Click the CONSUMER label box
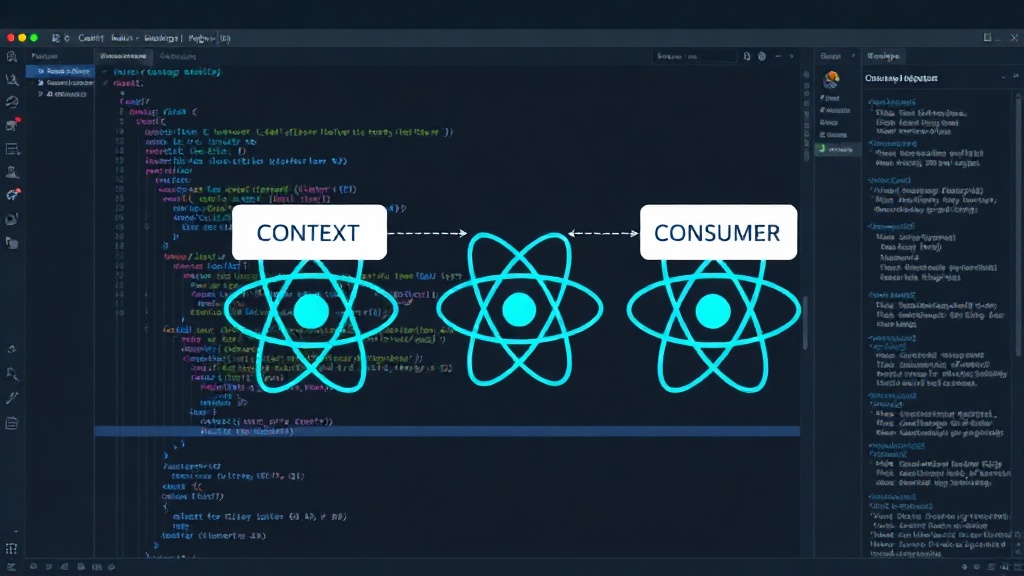The image size is (1024, 576). click(x=718, y=232)
